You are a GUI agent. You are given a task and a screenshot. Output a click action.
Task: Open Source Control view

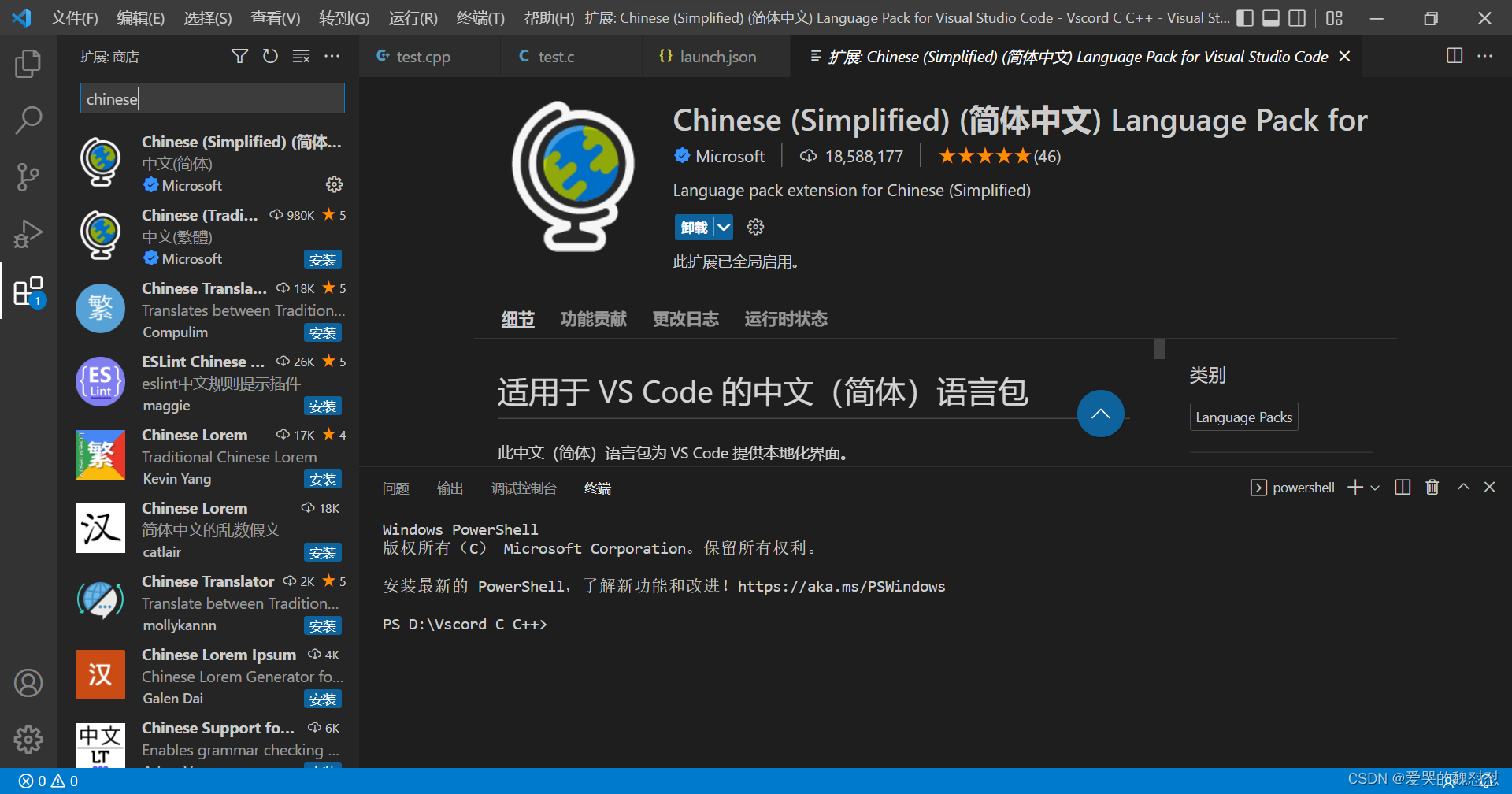(28, 177)
